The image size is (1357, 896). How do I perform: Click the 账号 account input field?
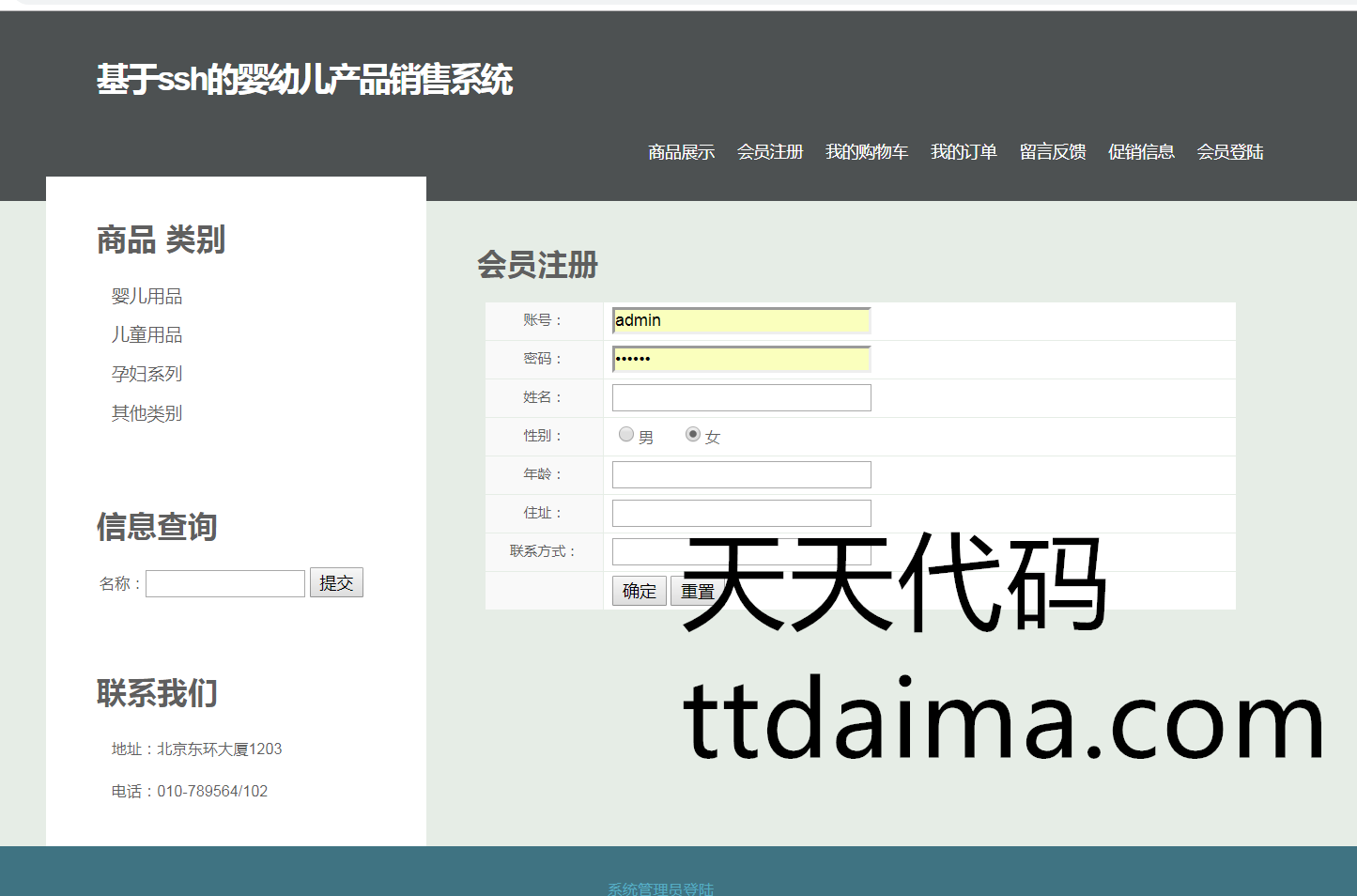point(741,320)
